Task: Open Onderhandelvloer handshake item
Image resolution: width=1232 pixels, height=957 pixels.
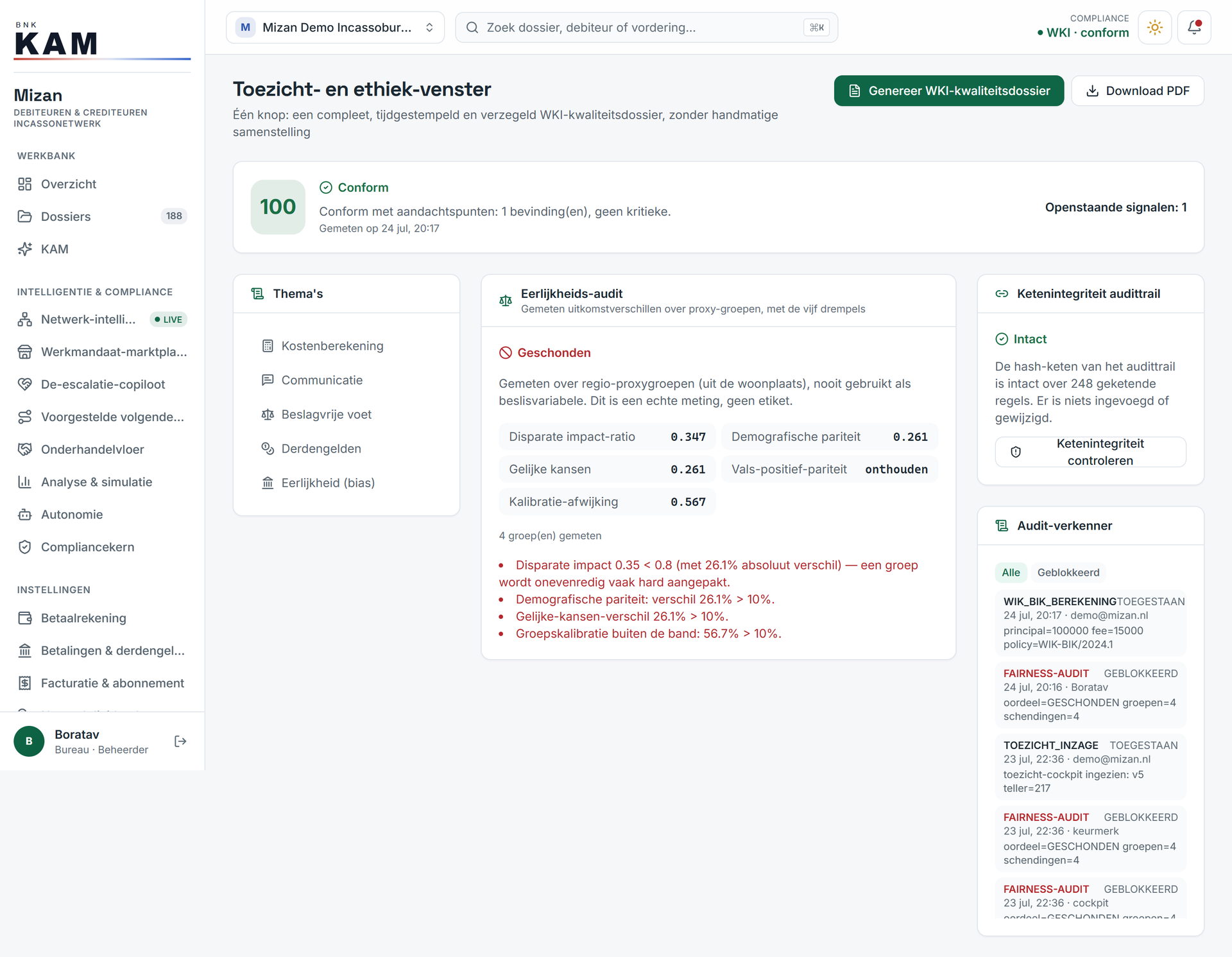Action: click(x=102, y=449)
